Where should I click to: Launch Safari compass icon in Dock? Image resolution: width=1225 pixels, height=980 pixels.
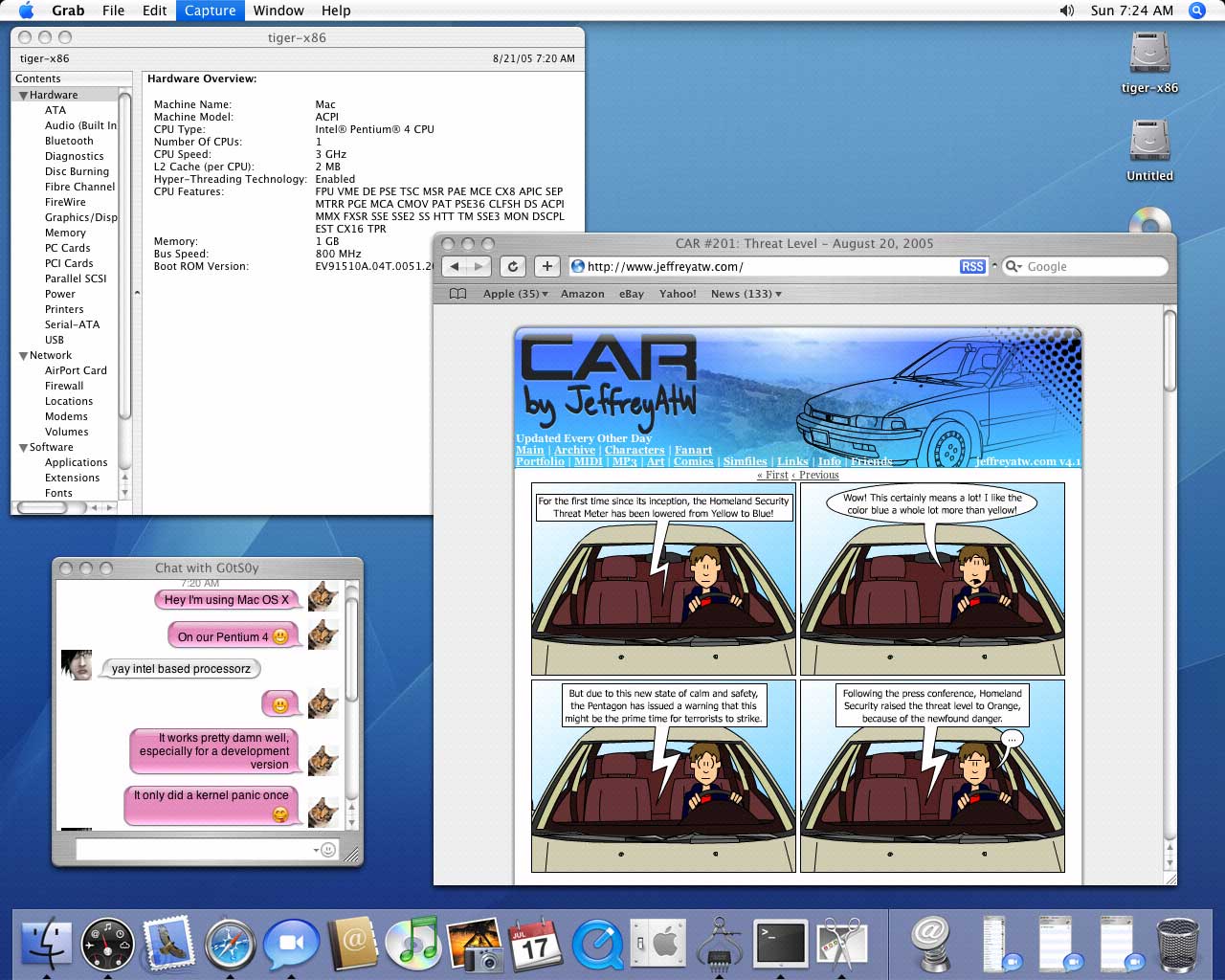click(230, 943)
